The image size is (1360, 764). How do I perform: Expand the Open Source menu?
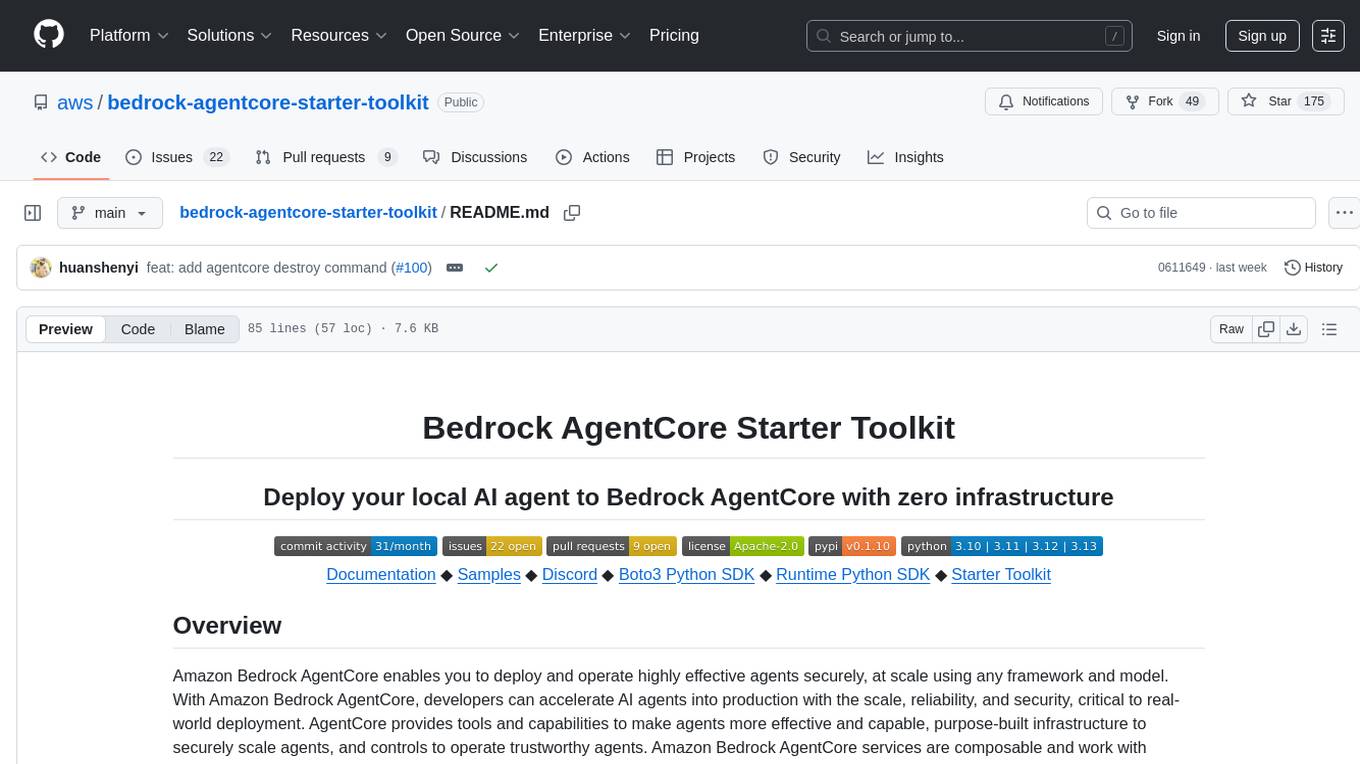[x=463, y=35]
